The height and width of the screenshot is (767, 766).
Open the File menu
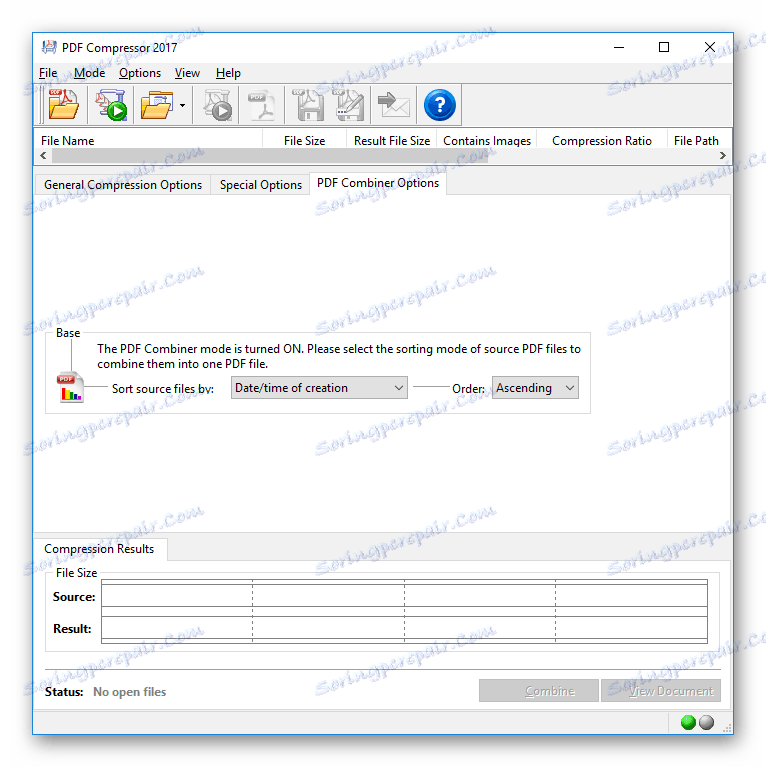[48, 73]
